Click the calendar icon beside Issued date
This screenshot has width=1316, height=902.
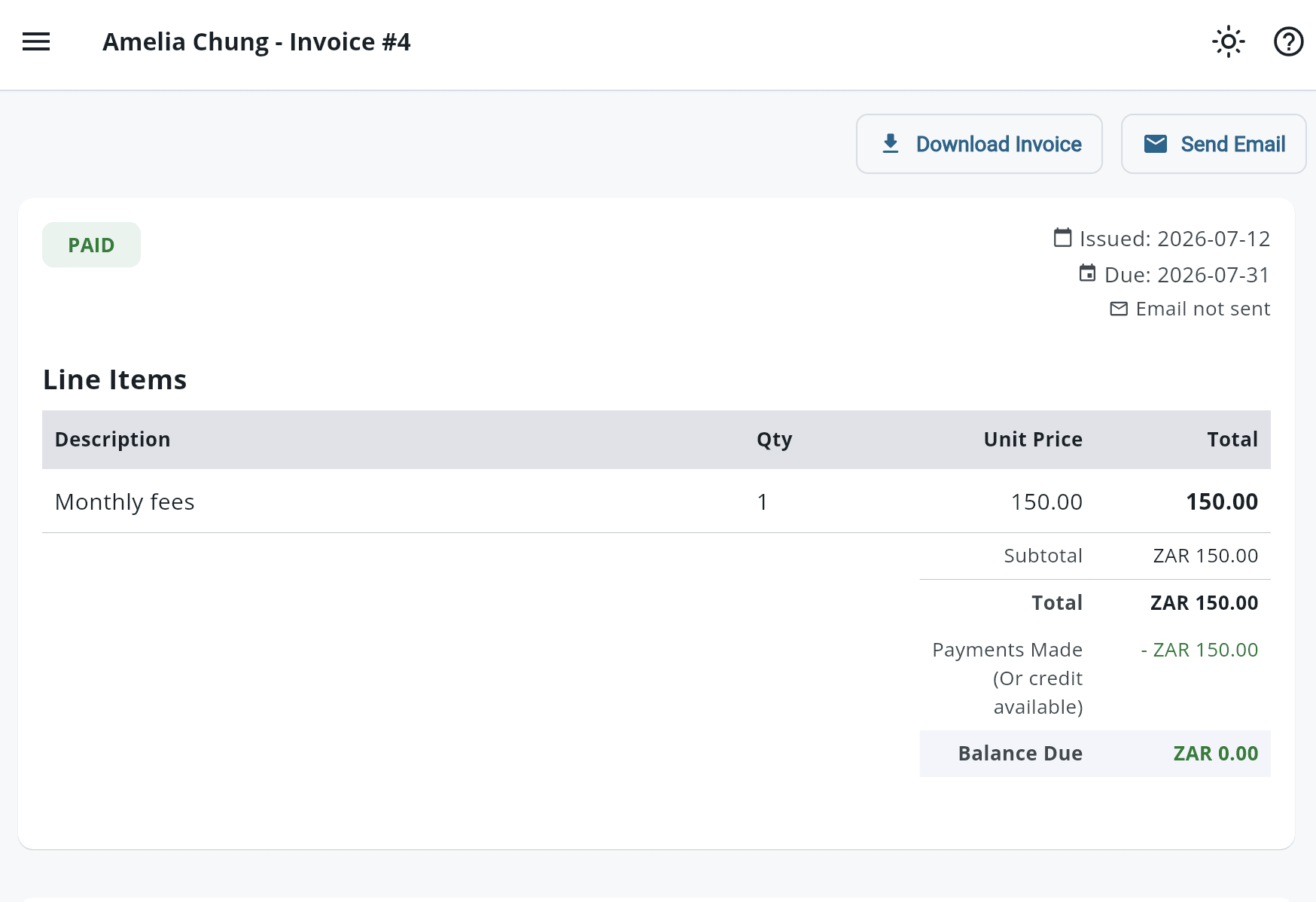pyautogui.click(x=1062, y=238)
